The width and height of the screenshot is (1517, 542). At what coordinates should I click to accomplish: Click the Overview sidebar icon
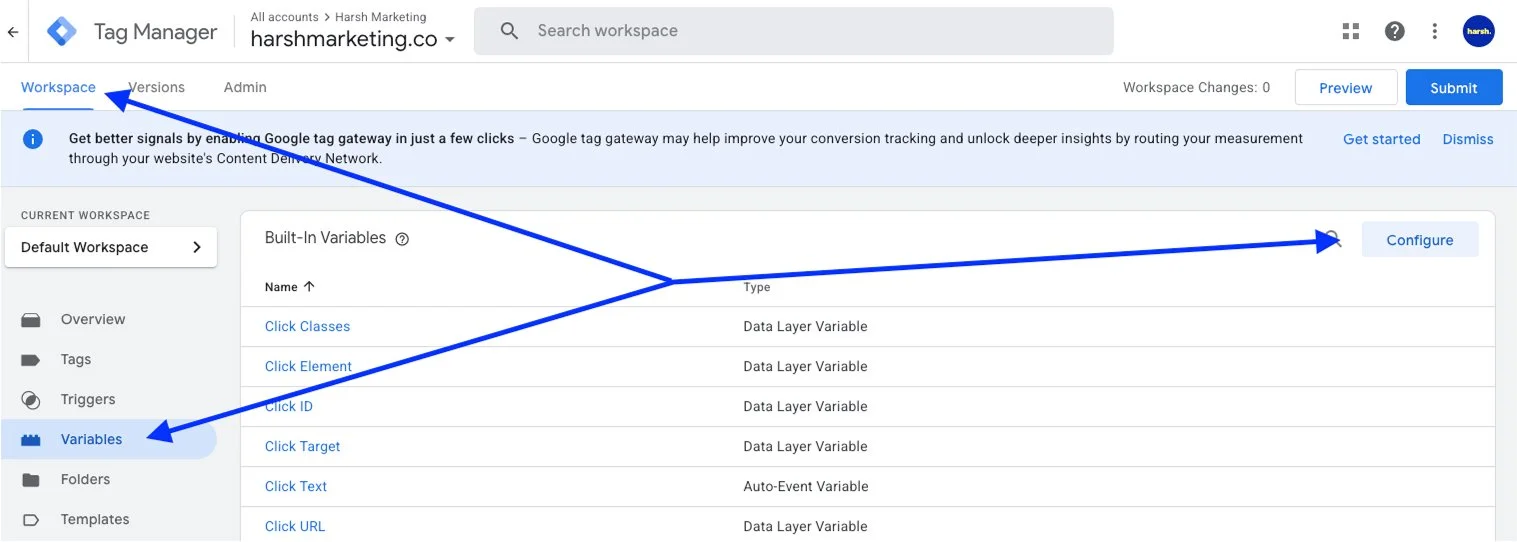coord(31,320)
